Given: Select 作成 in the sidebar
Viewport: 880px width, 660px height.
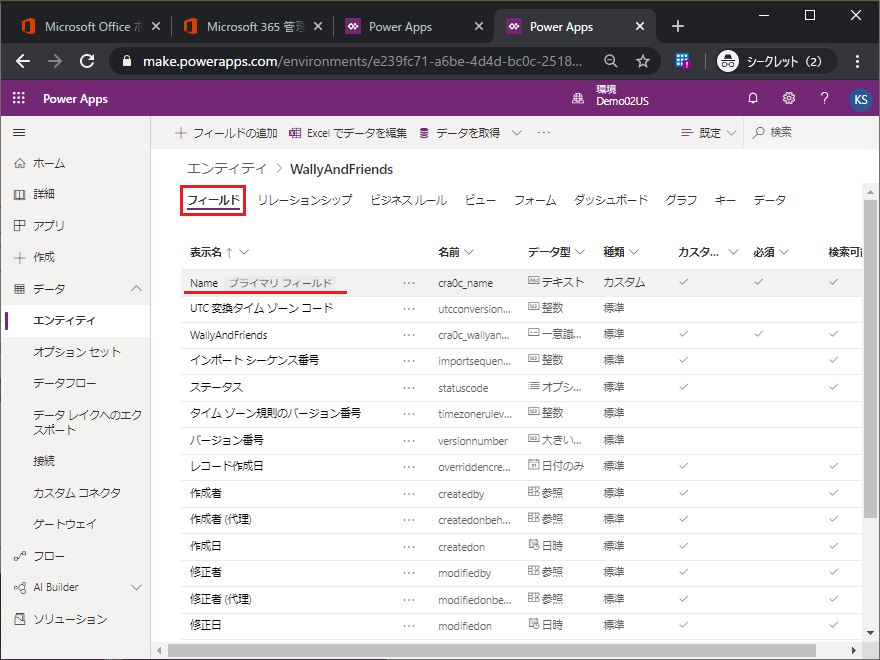Looking at the screenshot, I should point(43,257).
